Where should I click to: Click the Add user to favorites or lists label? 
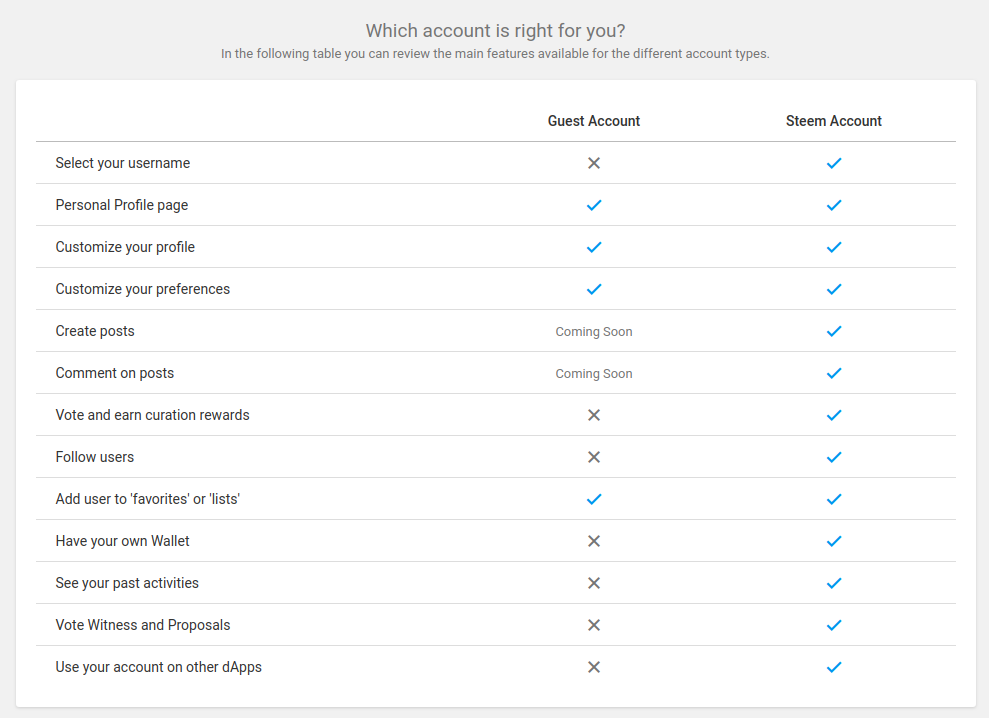(145, 499)
